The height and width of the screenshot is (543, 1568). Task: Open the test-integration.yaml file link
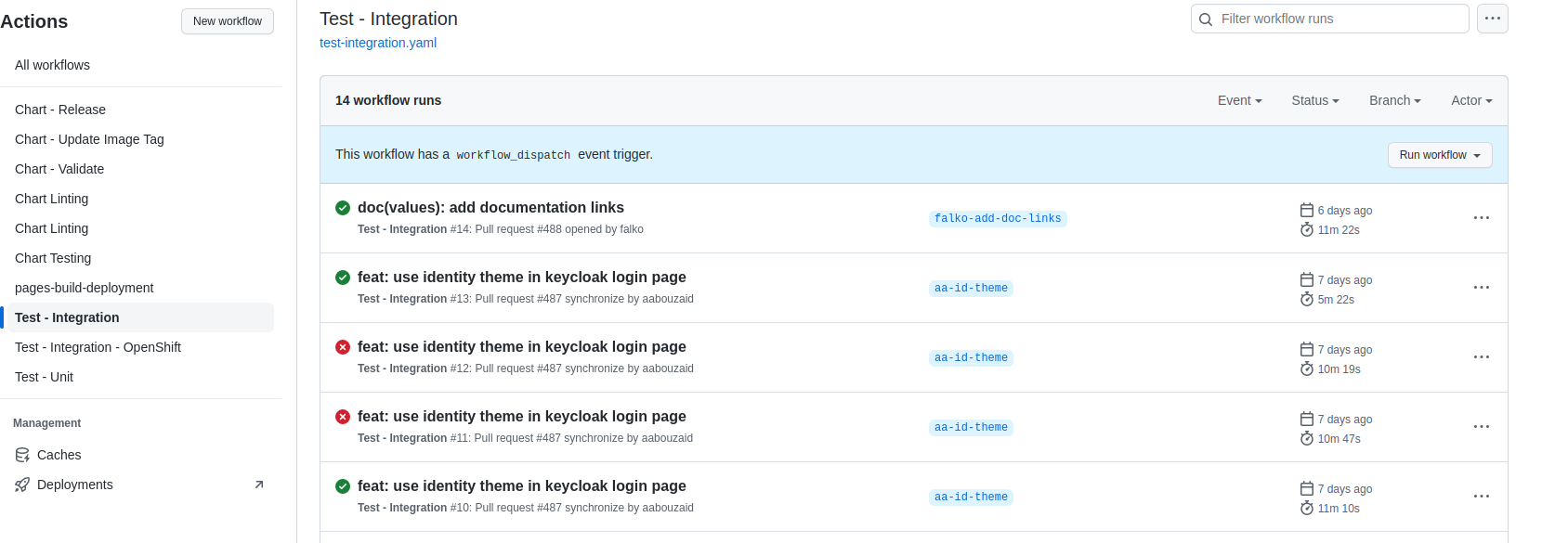coord(378,43)
